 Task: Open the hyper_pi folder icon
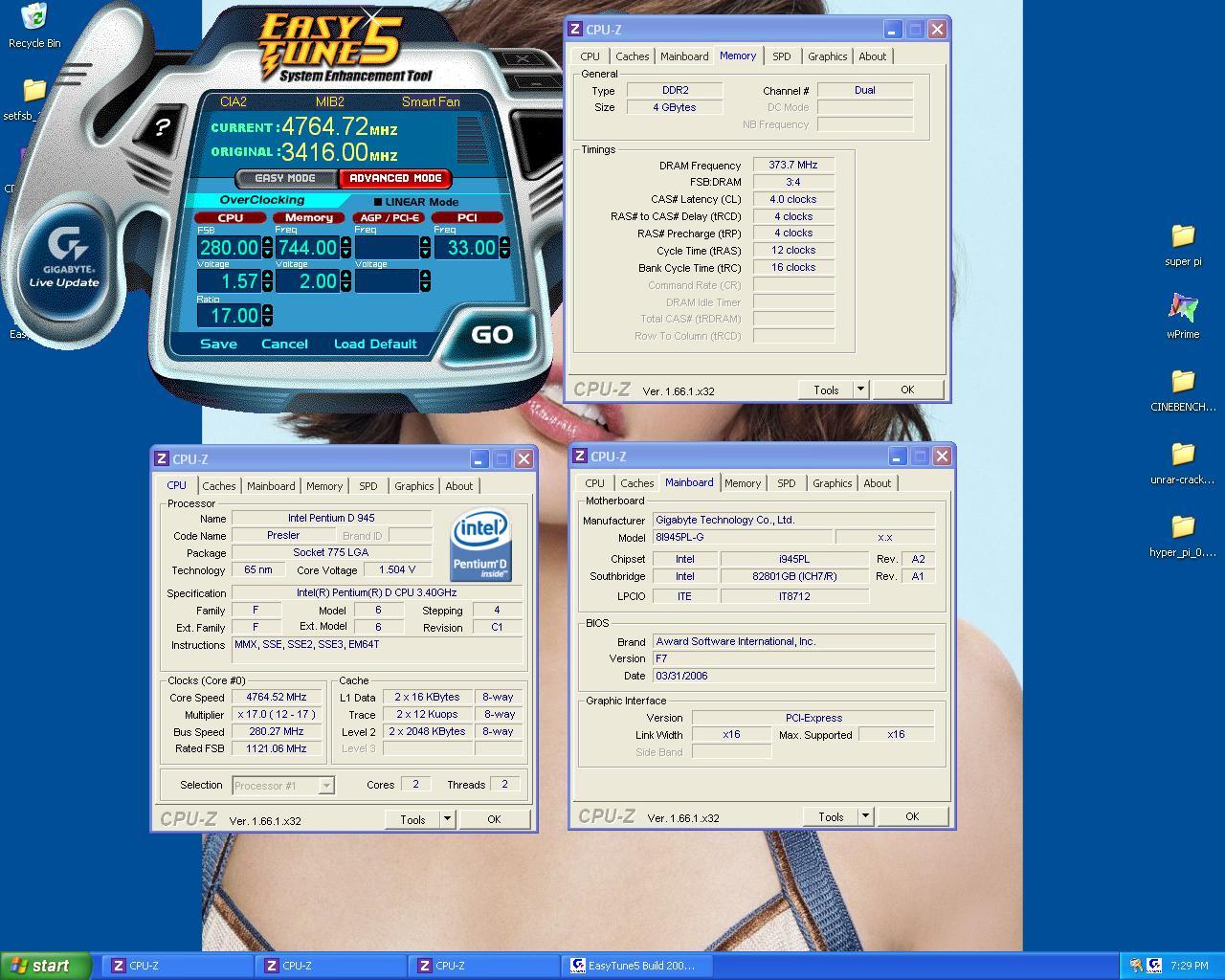pos(1183,526)
